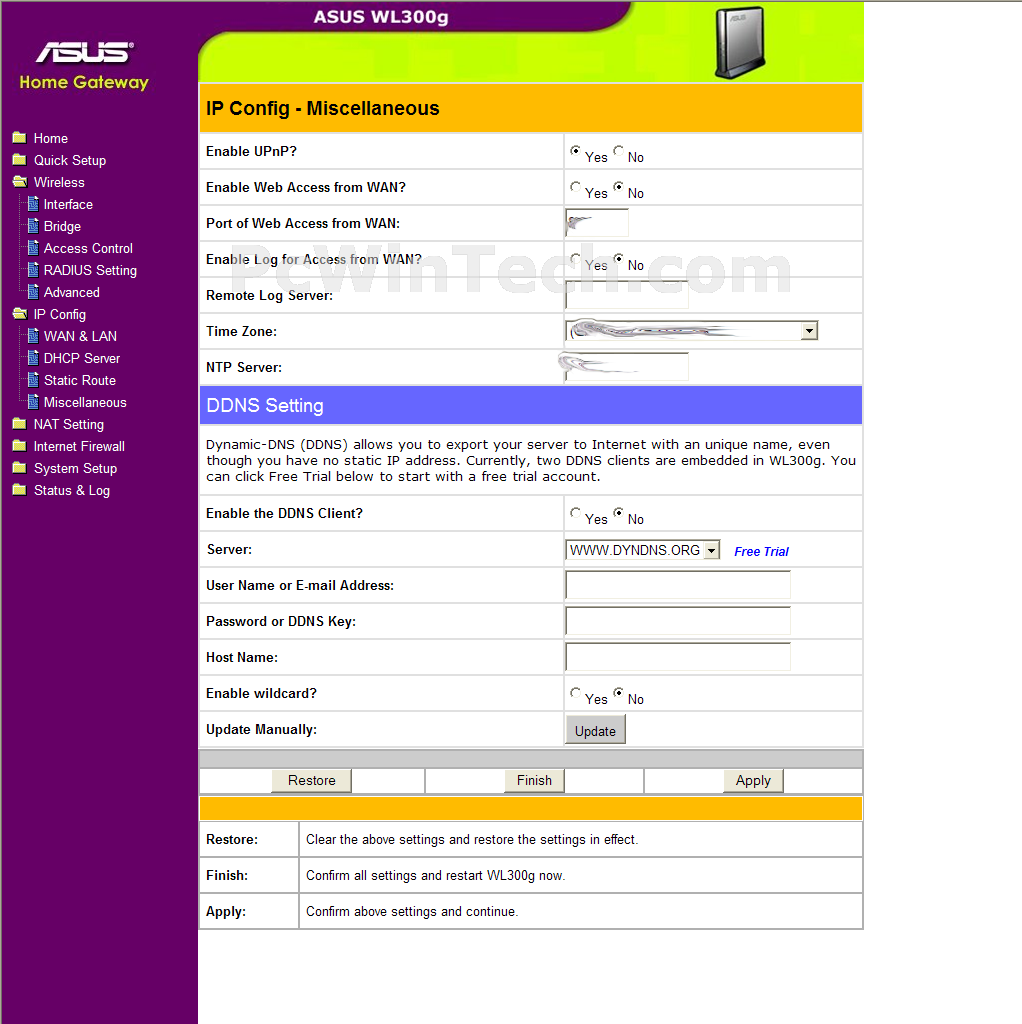Select No for Enable wildcard
Viewport: 1022px width, 1024px height.
click(x=618, y=693)
